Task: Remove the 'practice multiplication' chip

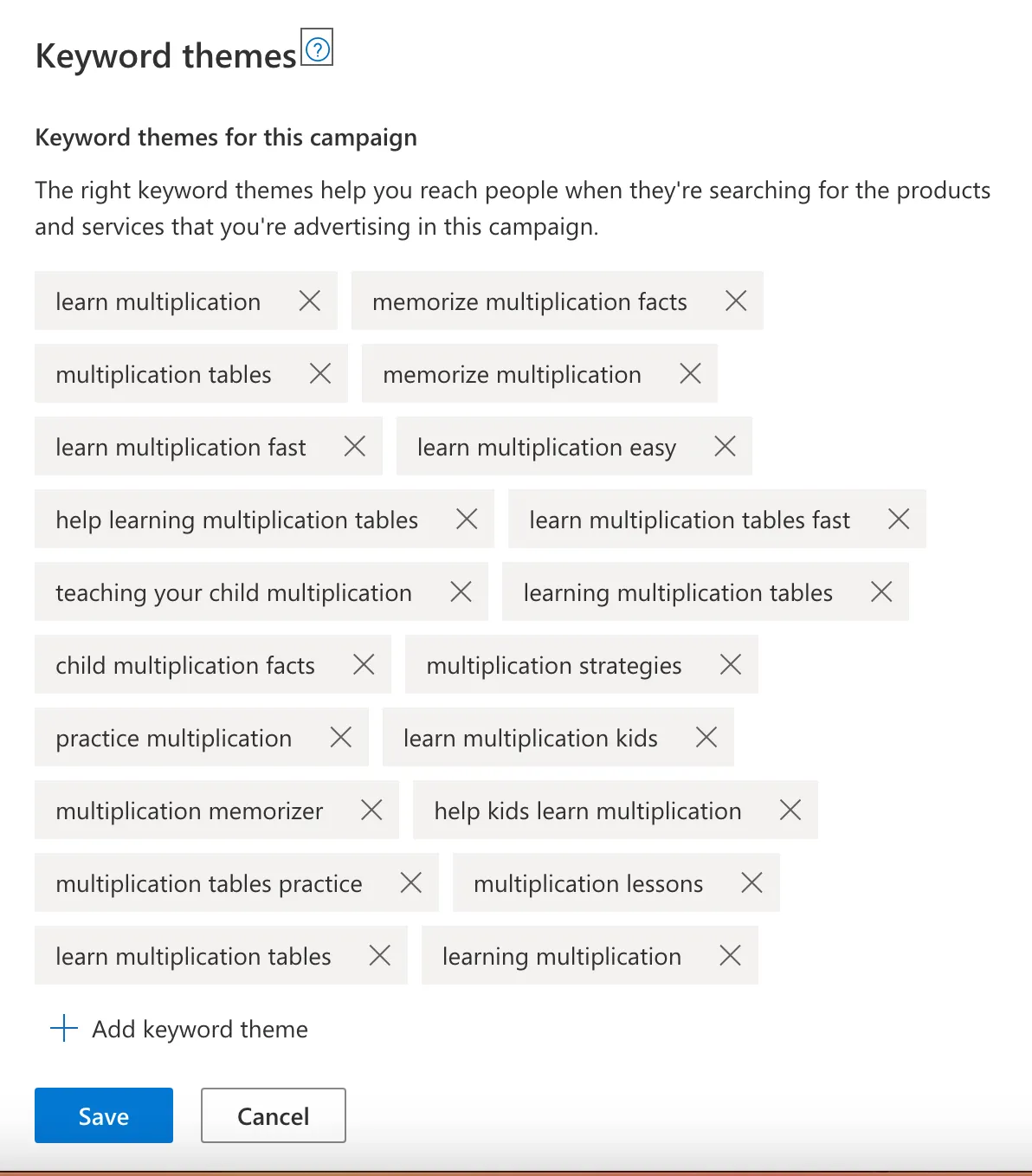Action: [x=341, y=737]
